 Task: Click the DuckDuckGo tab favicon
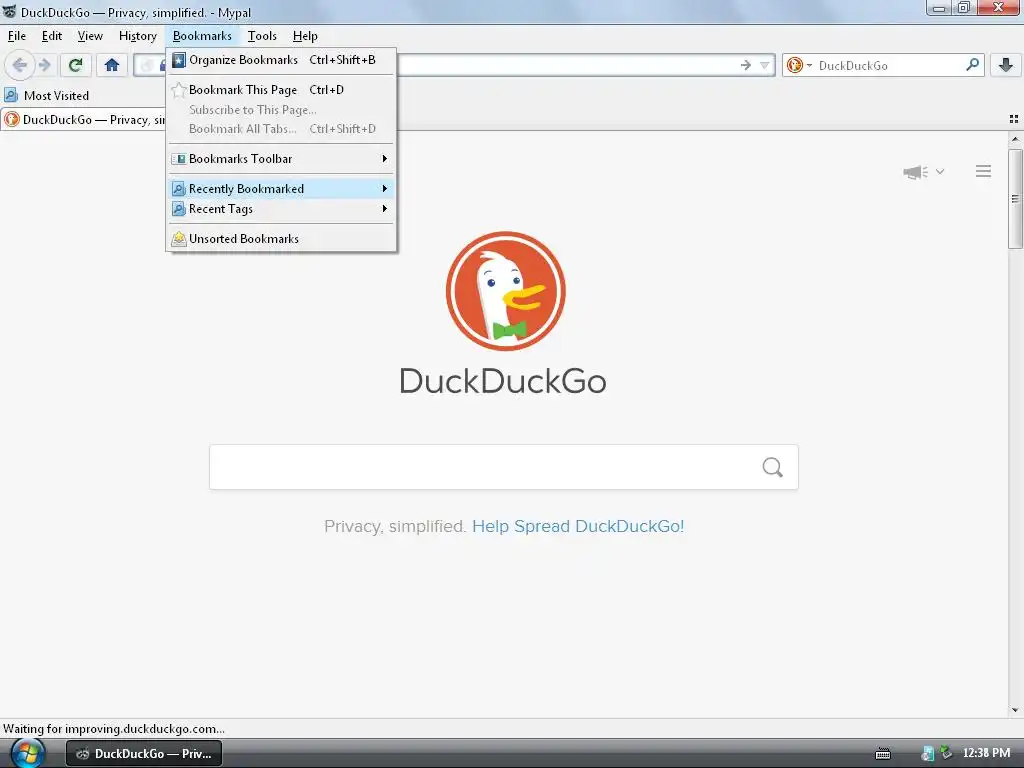click(x=12, y=120)
